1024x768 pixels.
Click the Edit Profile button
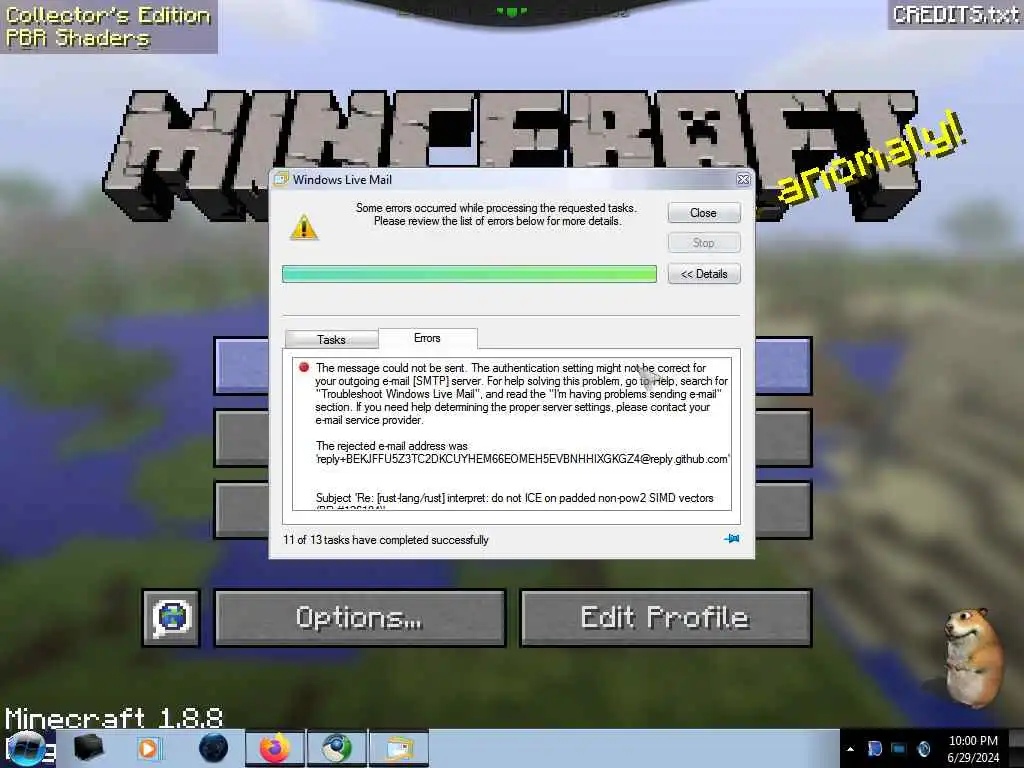(665, 618)
